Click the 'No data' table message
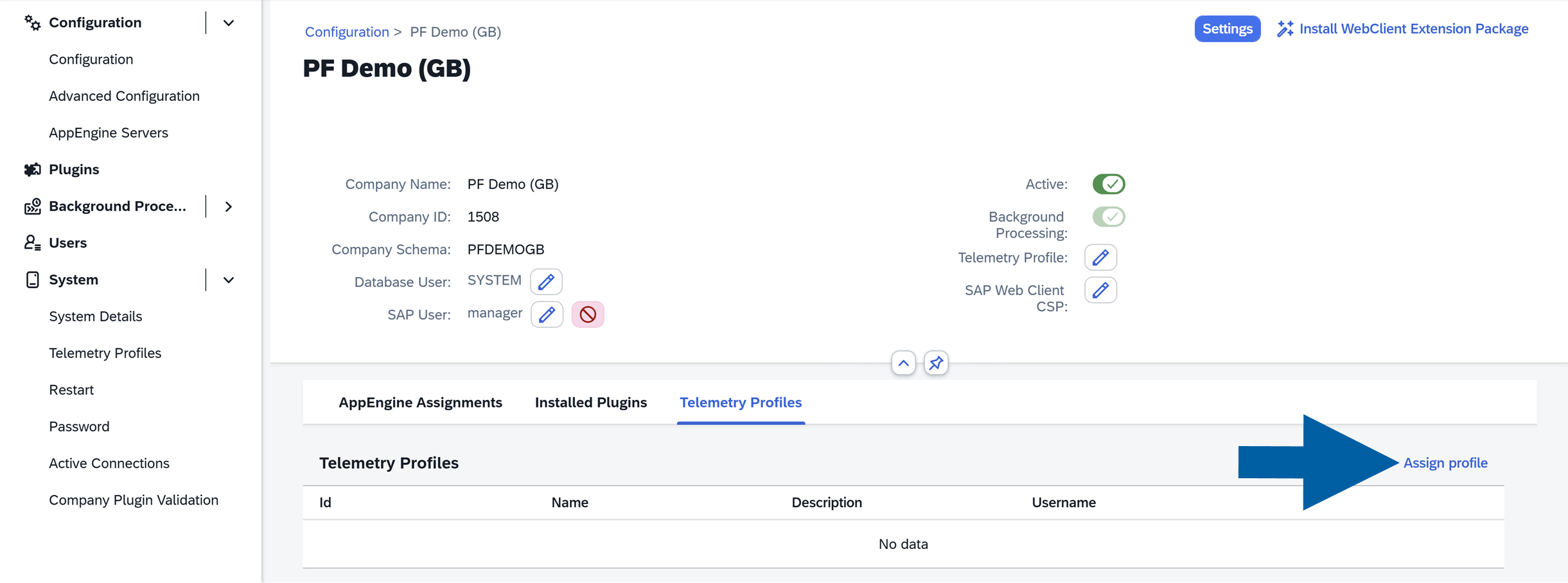Screen dimensions: 1568x583 point(903,544)
